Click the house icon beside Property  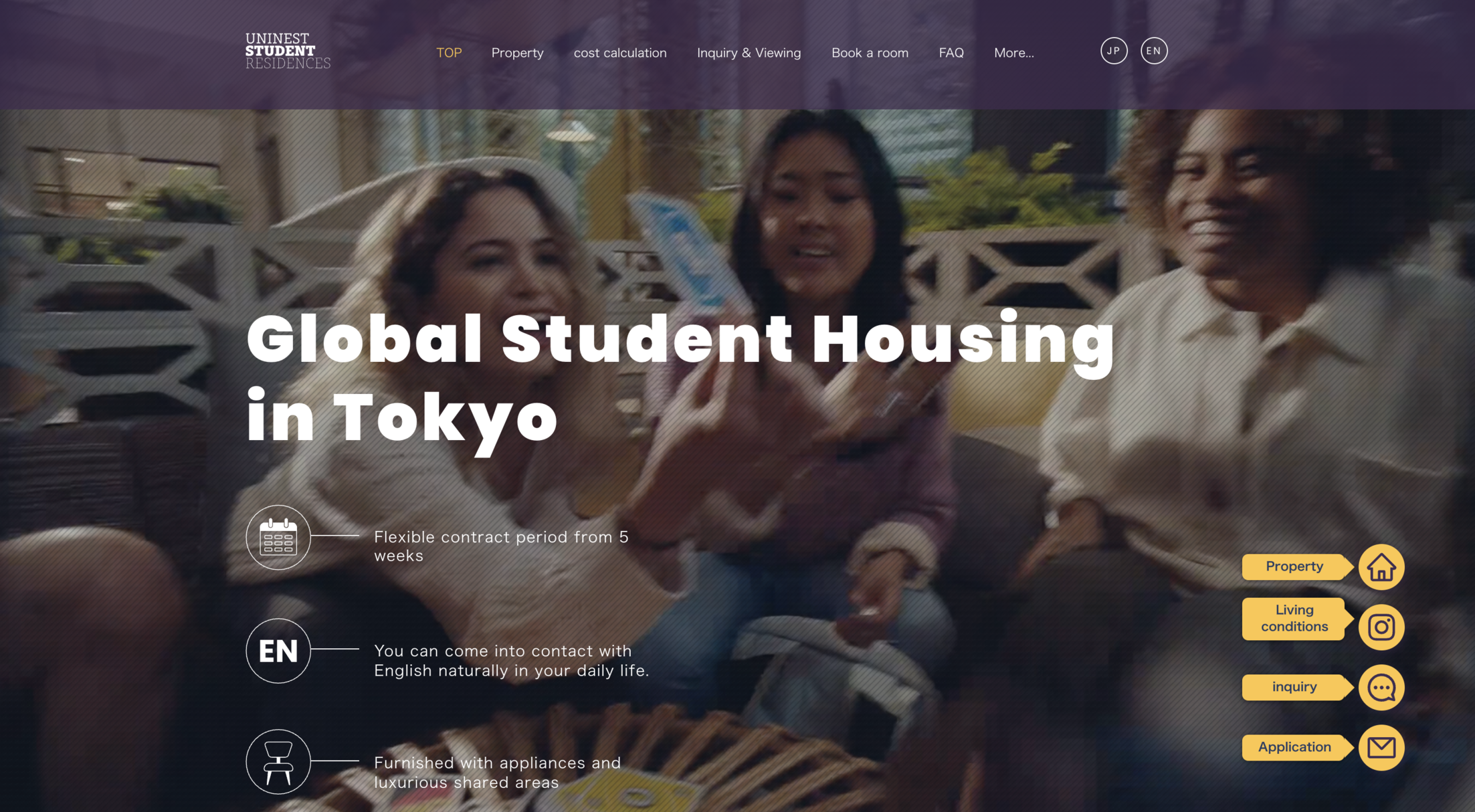(x=1381, y=567)
